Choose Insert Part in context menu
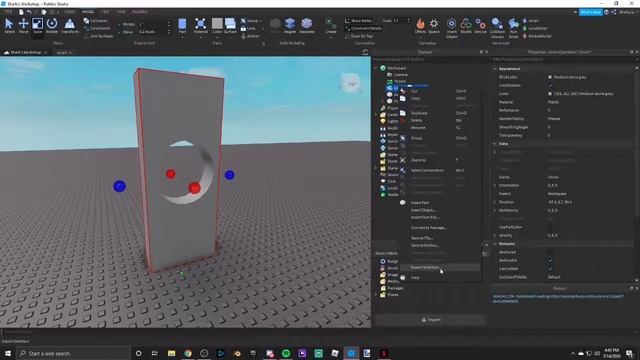The image size is (640, 360). [440, 202]
